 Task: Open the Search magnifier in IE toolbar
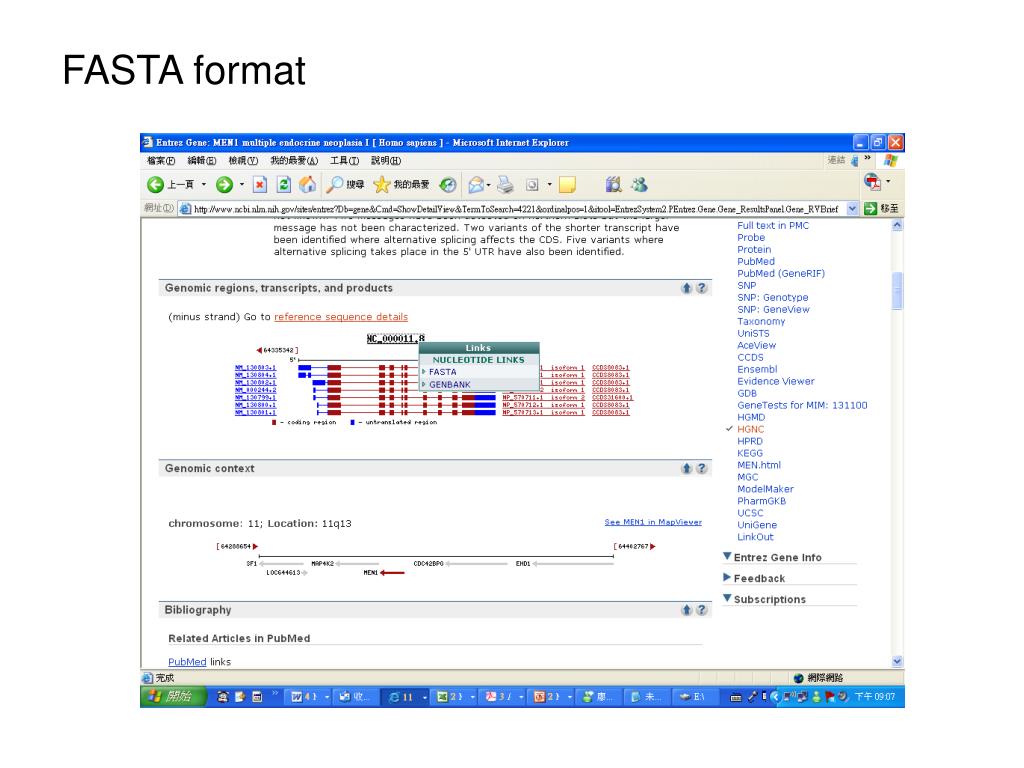coord(334,185)
